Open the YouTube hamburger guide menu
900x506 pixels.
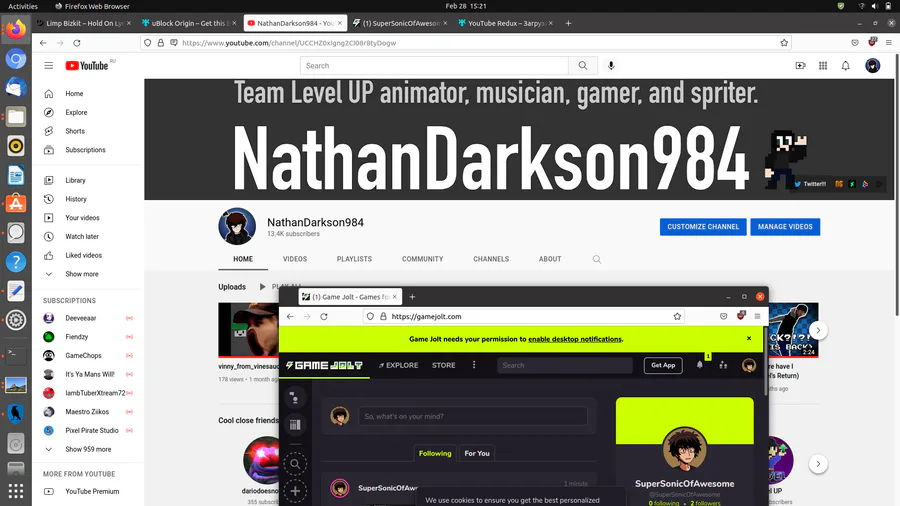(x=49, y=65)
